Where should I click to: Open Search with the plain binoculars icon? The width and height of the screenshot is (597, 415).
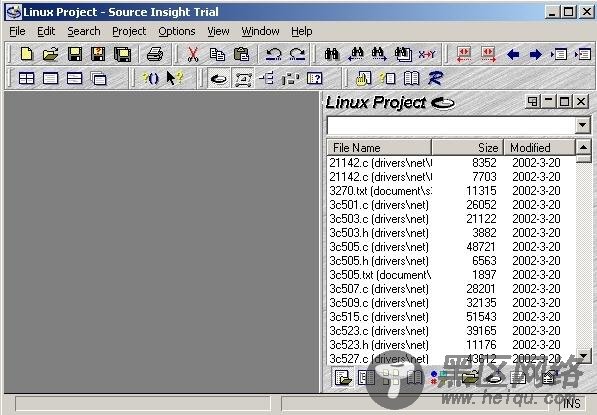point(332,54)
